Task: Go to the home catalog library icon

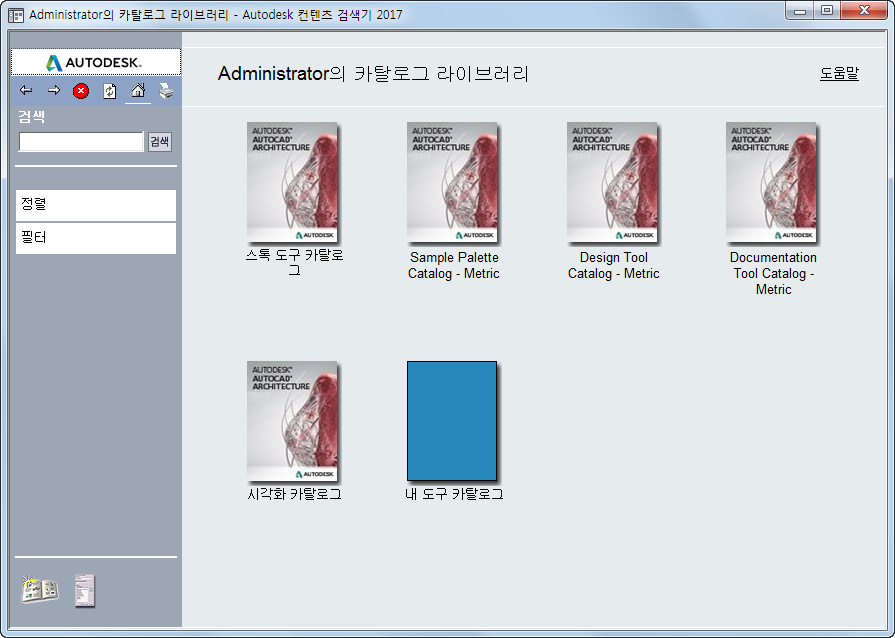Action: click(138, 91)
